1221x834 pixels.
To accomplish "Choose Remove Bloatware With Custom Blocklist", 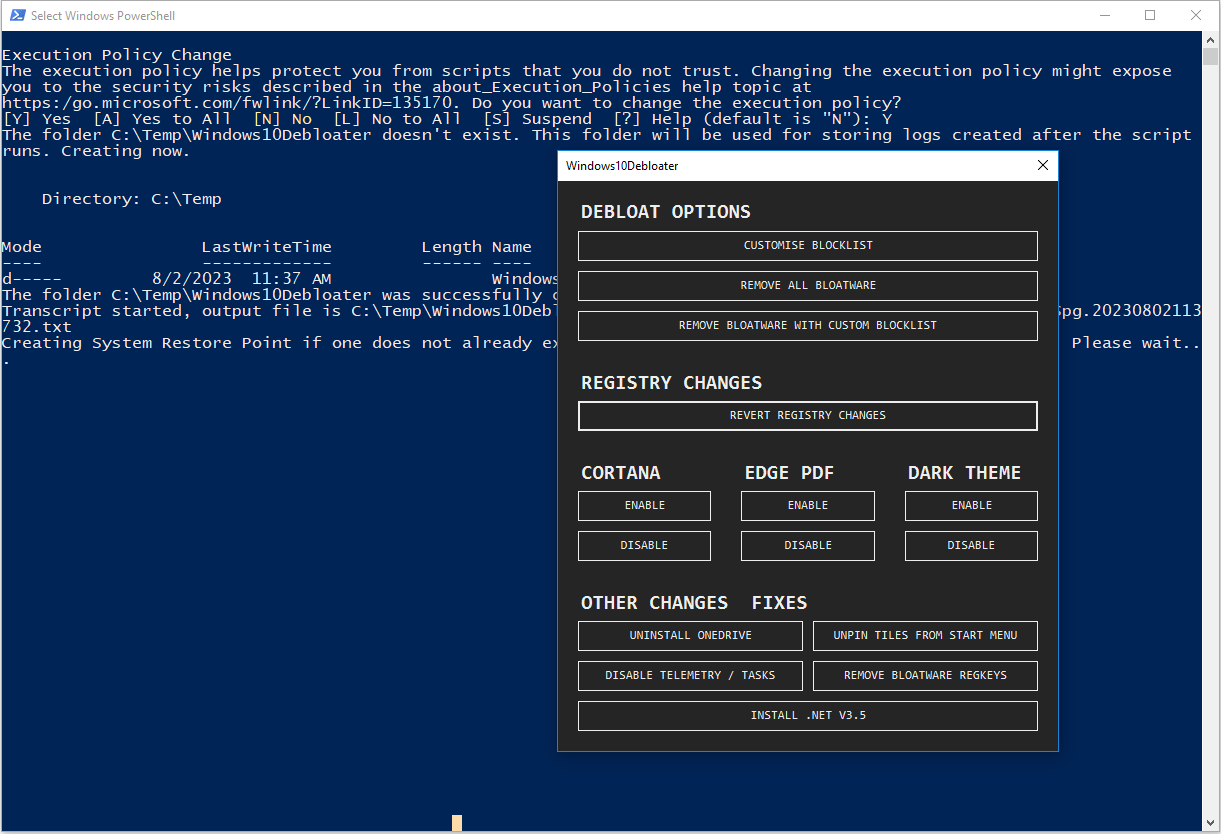I will [808, 326].
